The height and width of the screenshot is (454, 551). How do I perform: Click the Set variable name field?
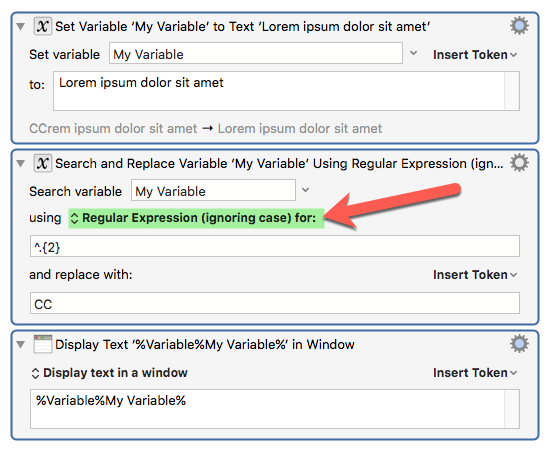pyautogui.click(x=256, y=53)
